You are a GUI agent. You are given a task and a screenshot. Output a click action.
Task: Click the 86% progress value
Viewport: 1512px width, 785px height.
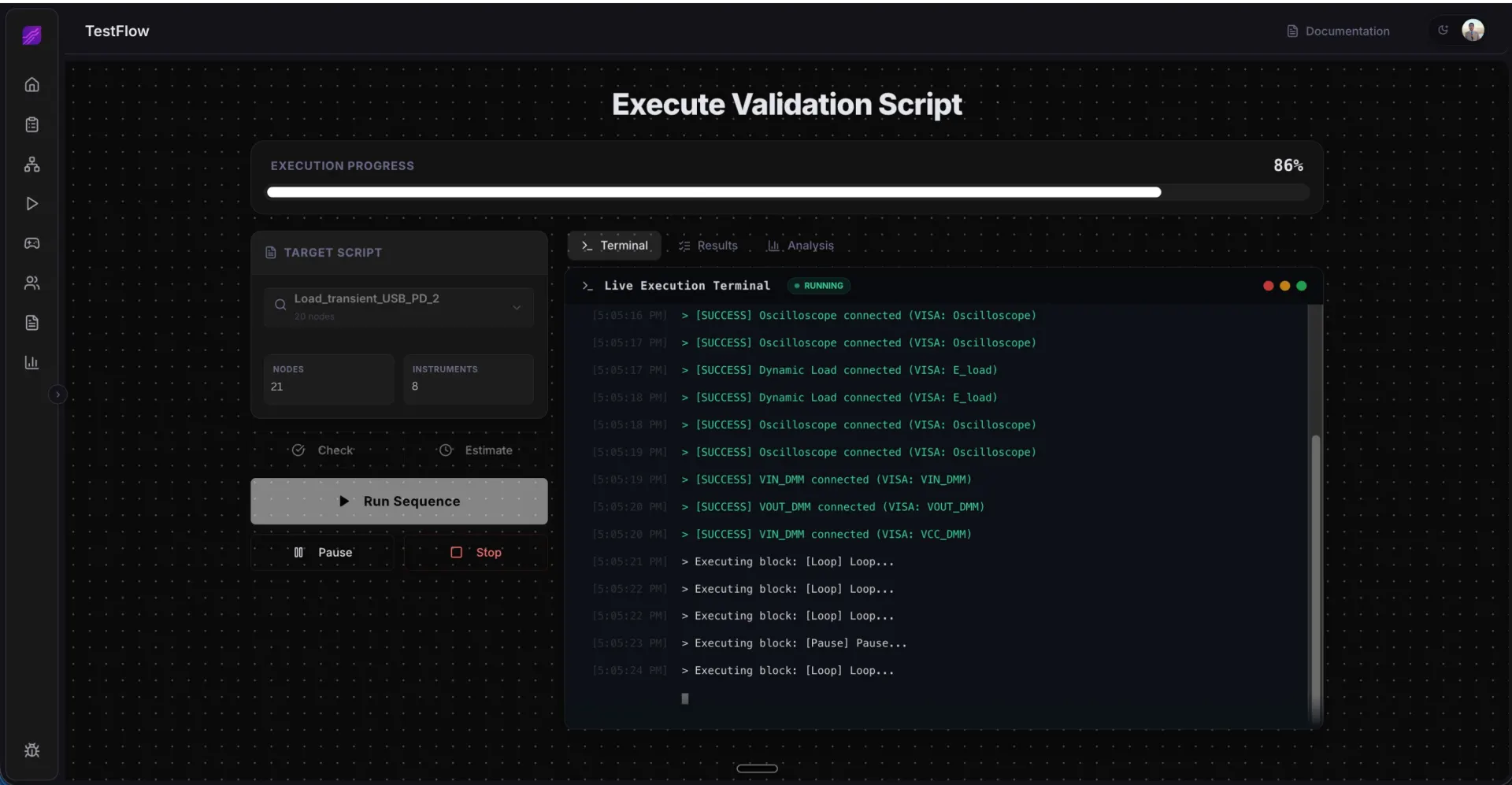tap(1288, 165)
